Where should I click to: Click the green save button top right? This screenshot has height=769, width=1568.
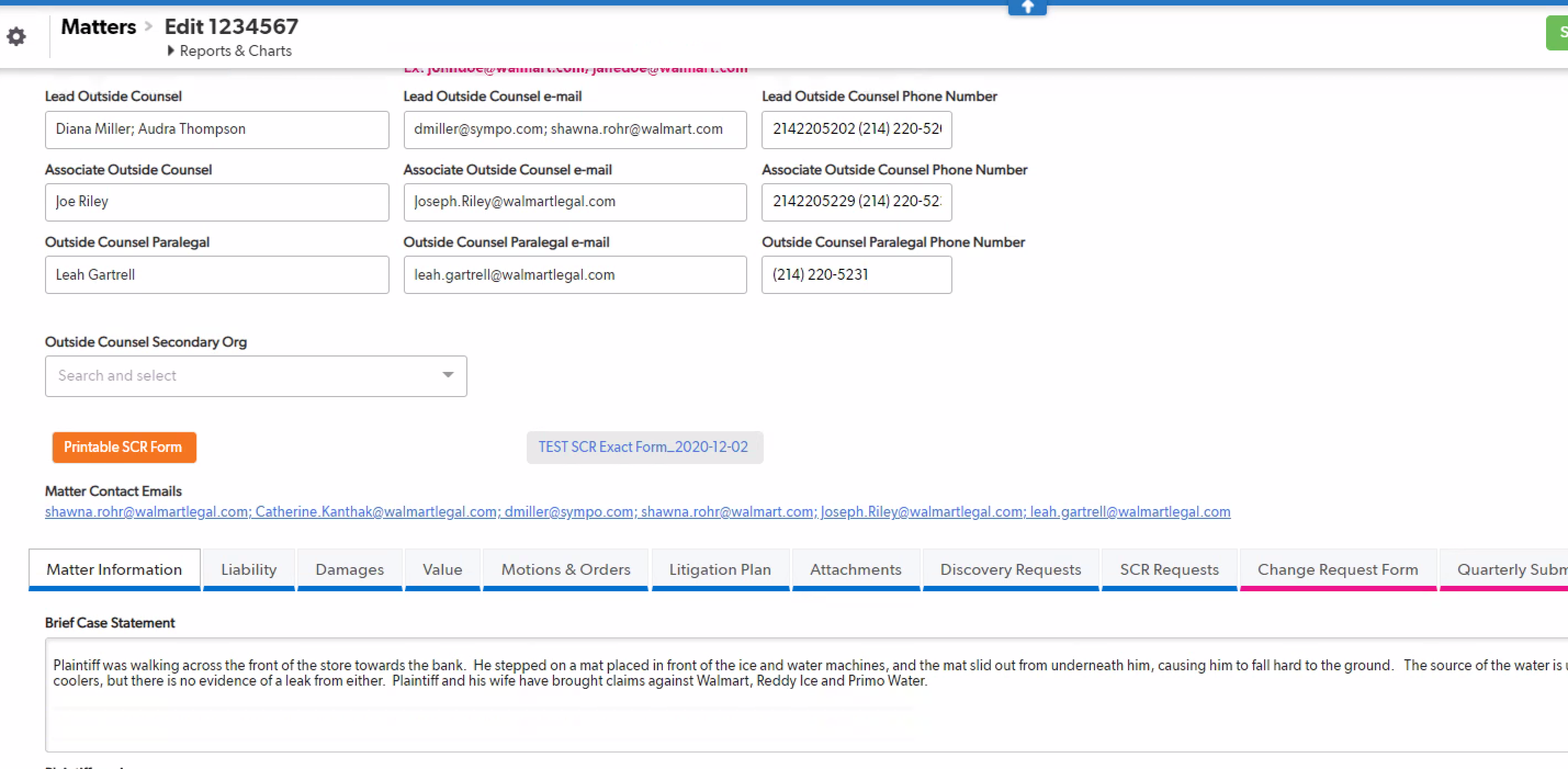1558,32
